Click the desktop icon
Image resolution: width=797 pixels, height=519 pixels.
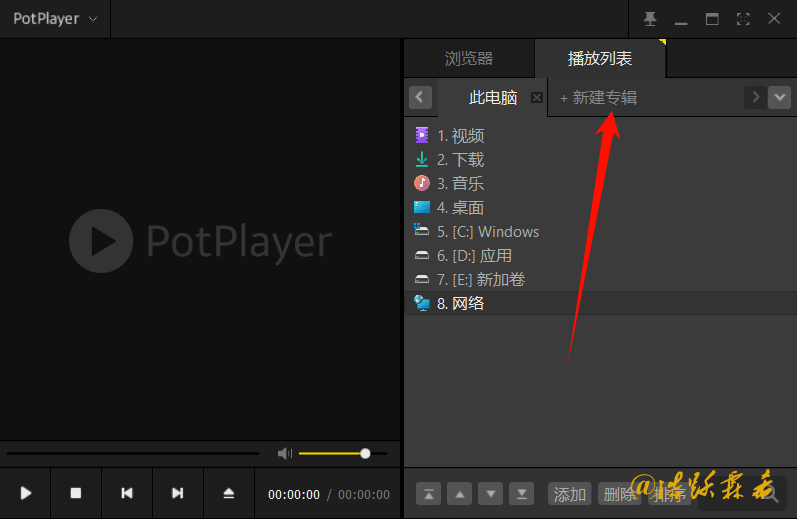422,207
